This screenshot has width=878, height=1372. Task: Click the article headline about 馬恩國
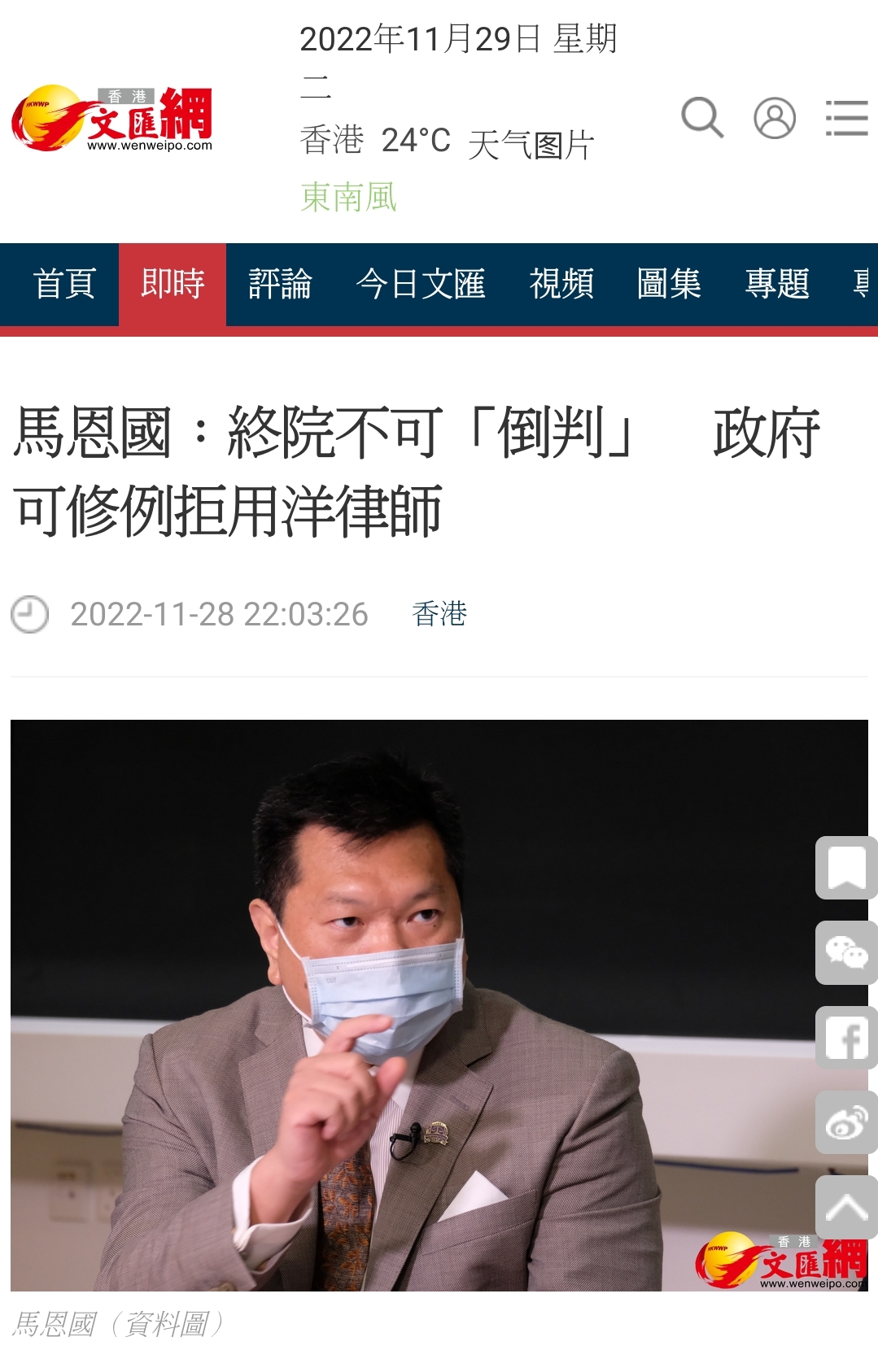(417, 472)
